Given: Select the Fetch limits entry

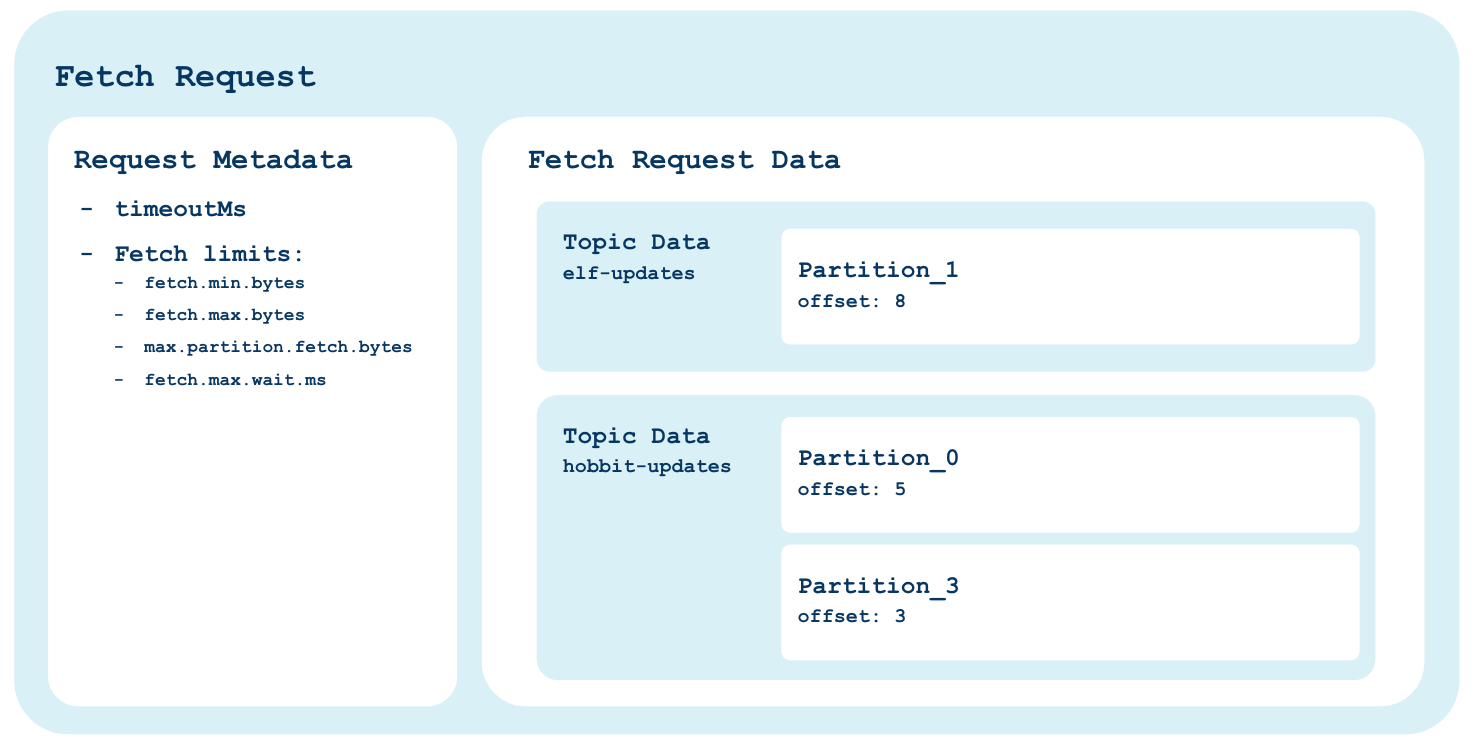Looking at the screenshot, I should click(209, 253).
